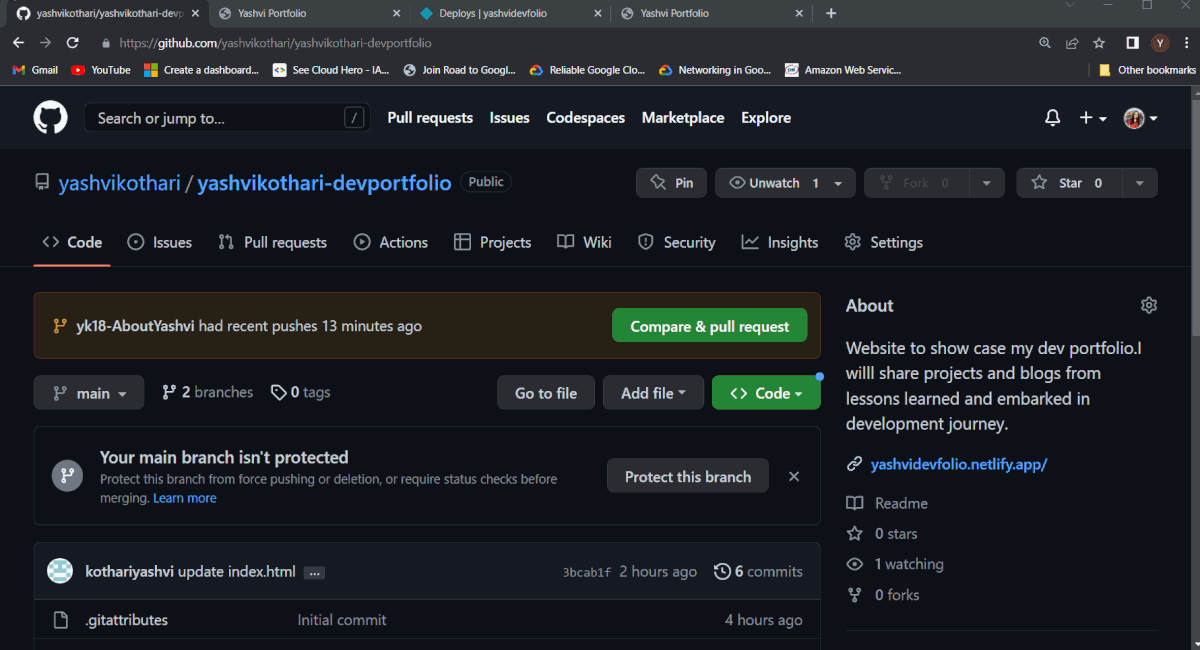Focus the Search or jump to field
Screen dimensions: 1200x650
click(x=227, y=118)
